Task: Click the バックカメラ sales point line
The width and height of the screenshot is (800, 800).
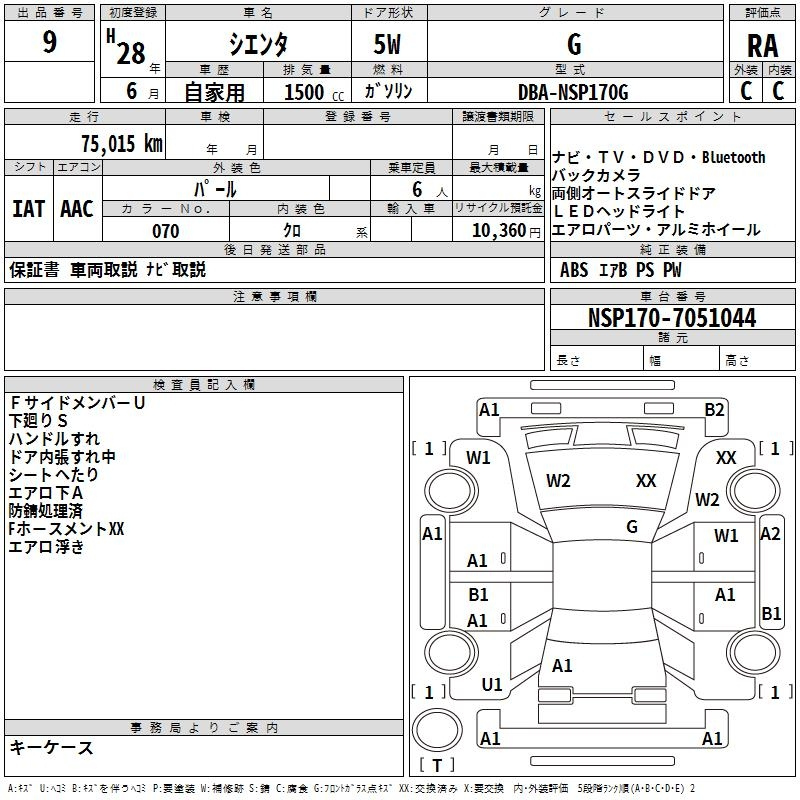Action: click(x=596, y=175)
